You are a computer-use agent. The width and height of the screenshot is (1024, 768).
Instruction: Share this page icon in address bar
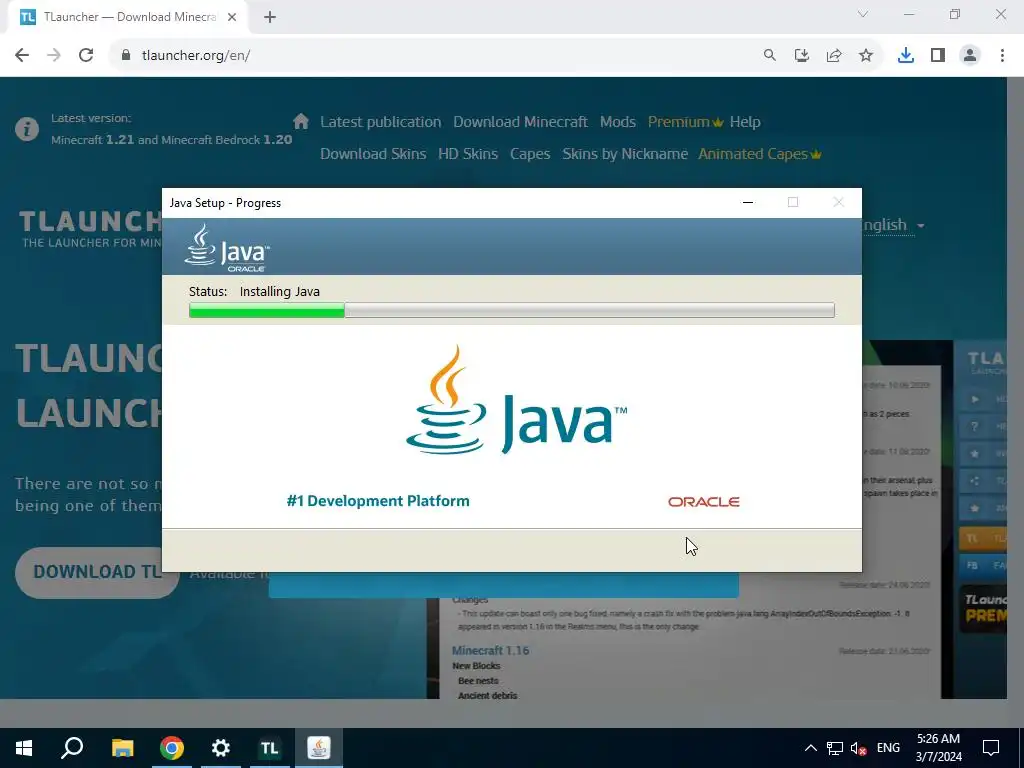click(x=834, y=56)
